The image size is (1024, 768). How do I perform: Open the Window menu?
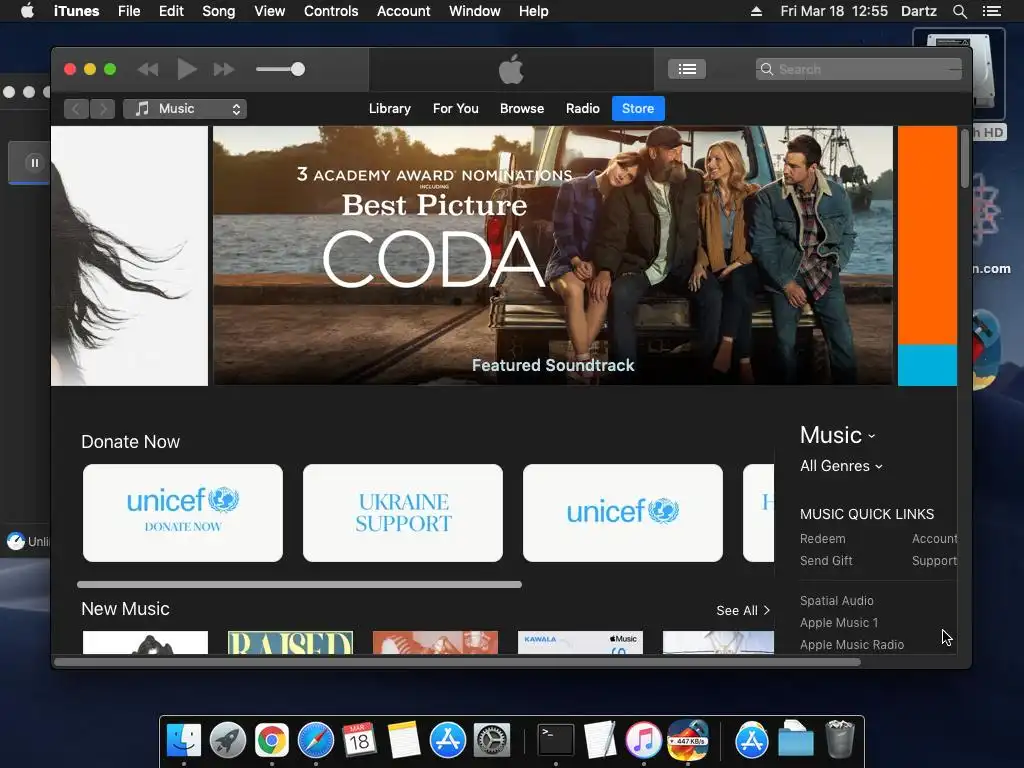[x=475, y=11]
